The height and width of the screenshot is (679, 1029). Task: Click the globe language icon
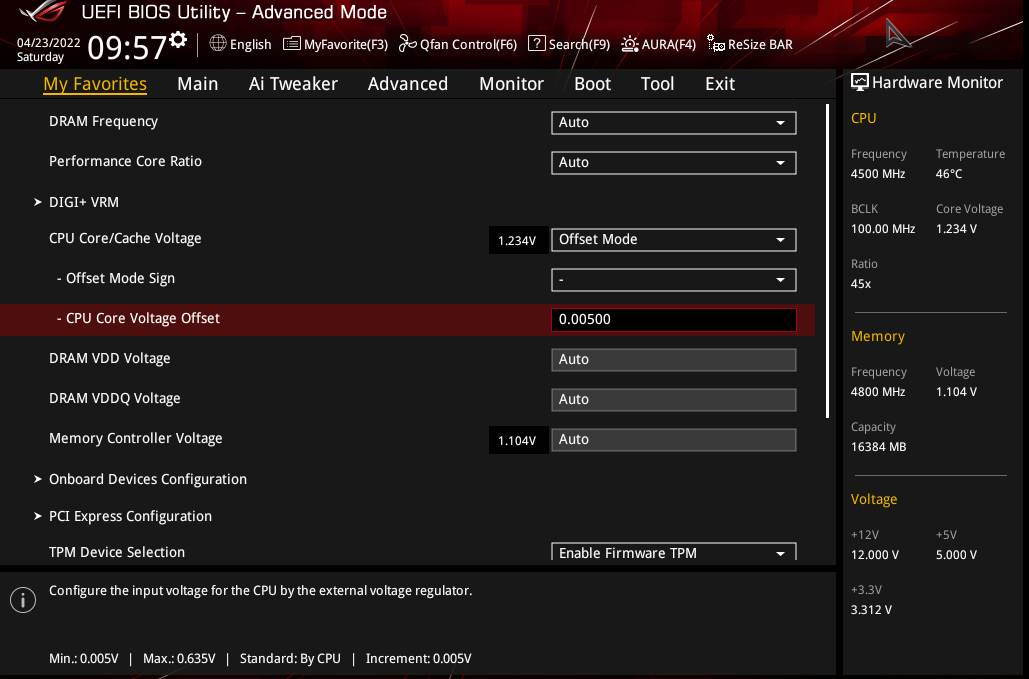(218, 43)
